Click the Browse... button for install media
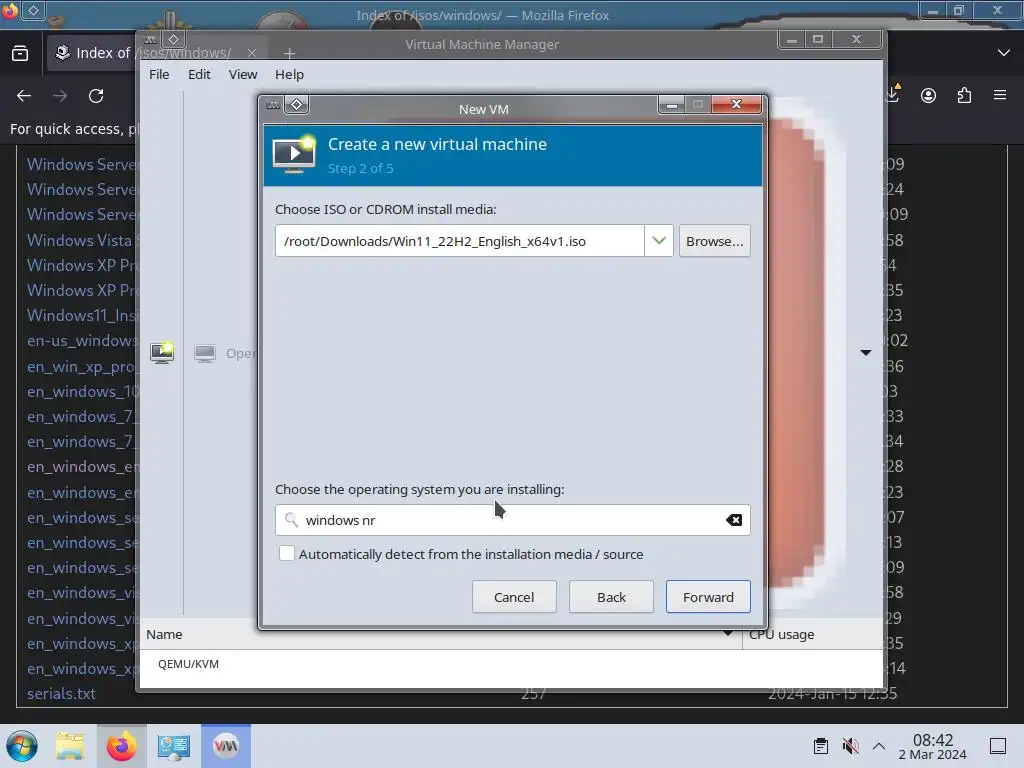Image resolution: width=1024 pixels, height=768 pixels. [x=714, y=241]
